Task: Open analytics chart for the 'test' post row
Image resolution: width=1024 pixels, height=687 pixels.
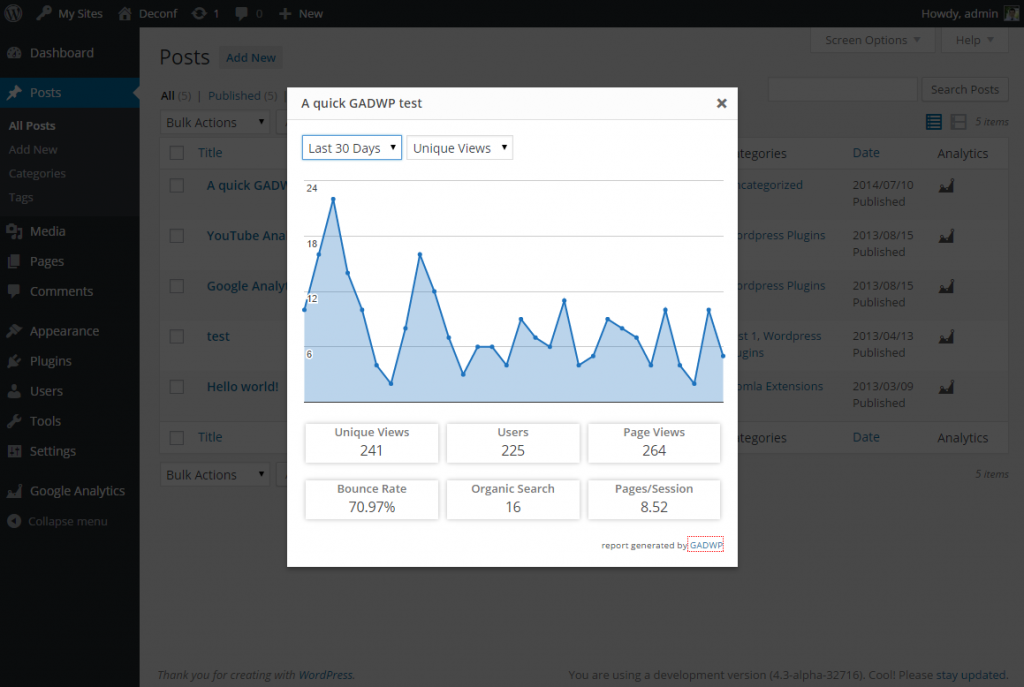Action: pyautogui.click(x=946, y=337)
